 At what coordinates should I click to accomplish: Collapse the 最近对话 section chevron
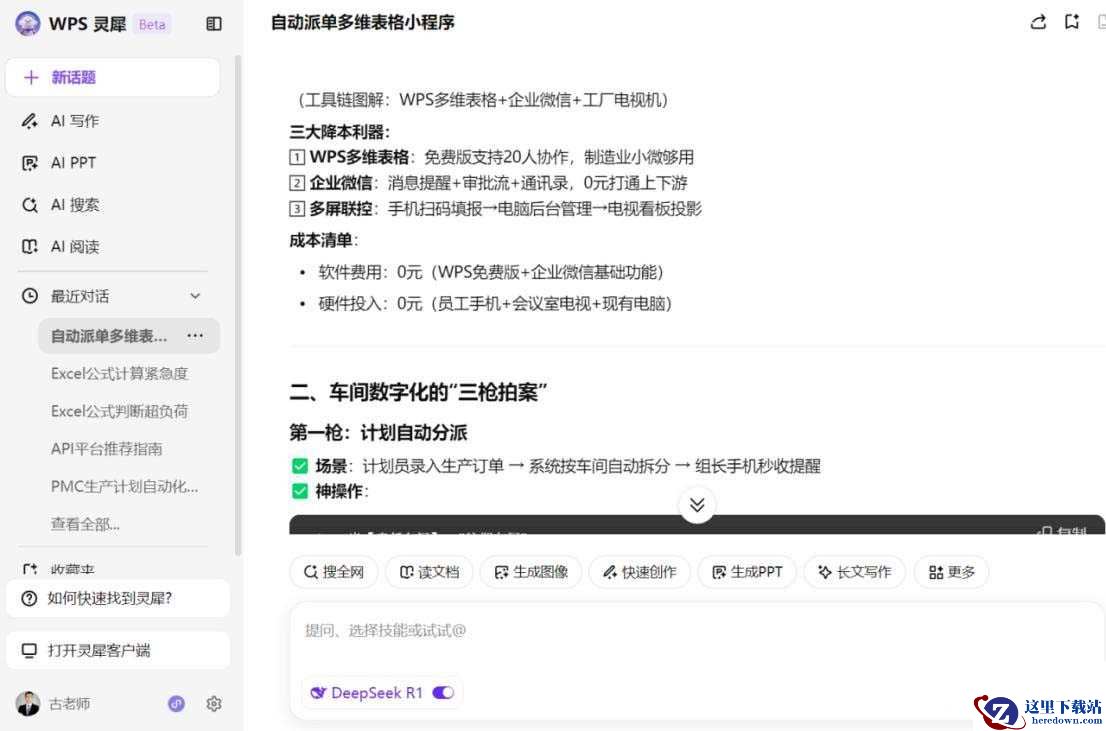(195, 296)
